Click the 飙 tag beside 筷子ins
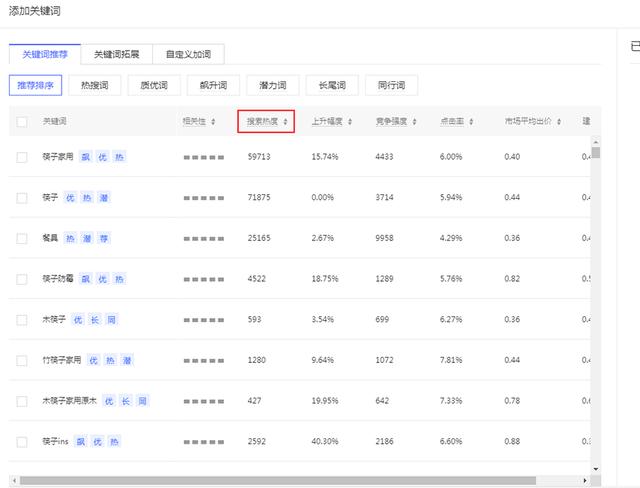This screenshot has width=640, height=488. click(81, 441)
